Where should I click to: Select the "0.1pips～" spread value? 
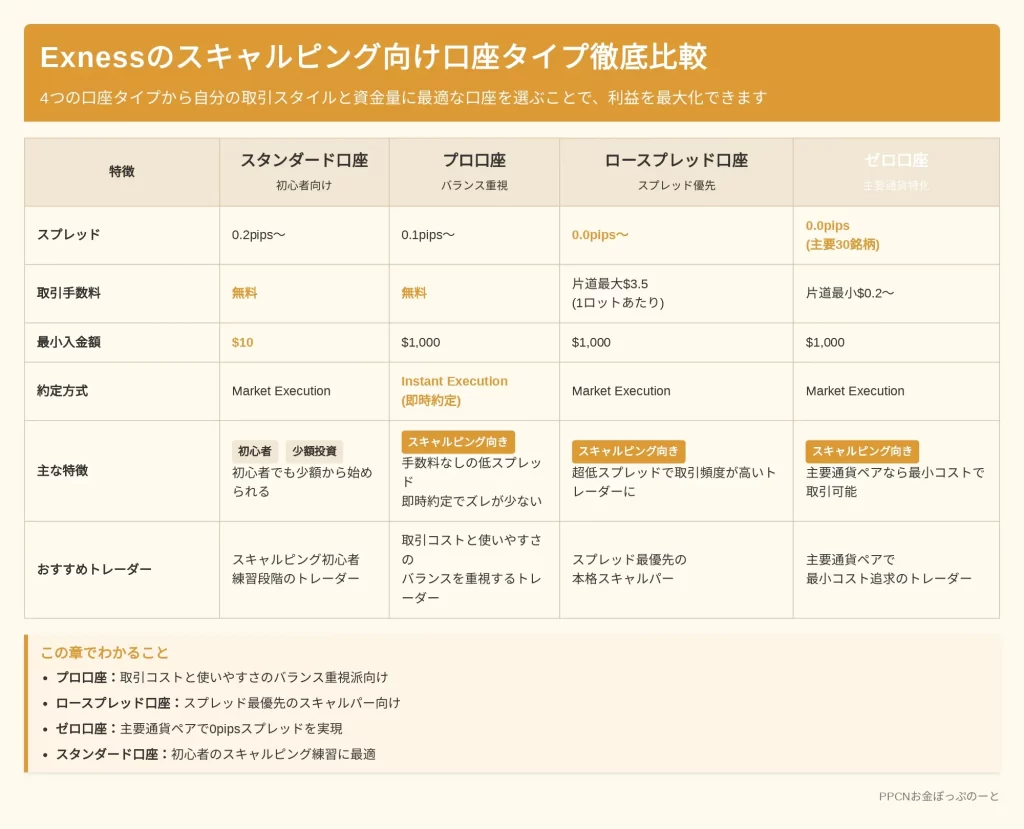point(428,235)
